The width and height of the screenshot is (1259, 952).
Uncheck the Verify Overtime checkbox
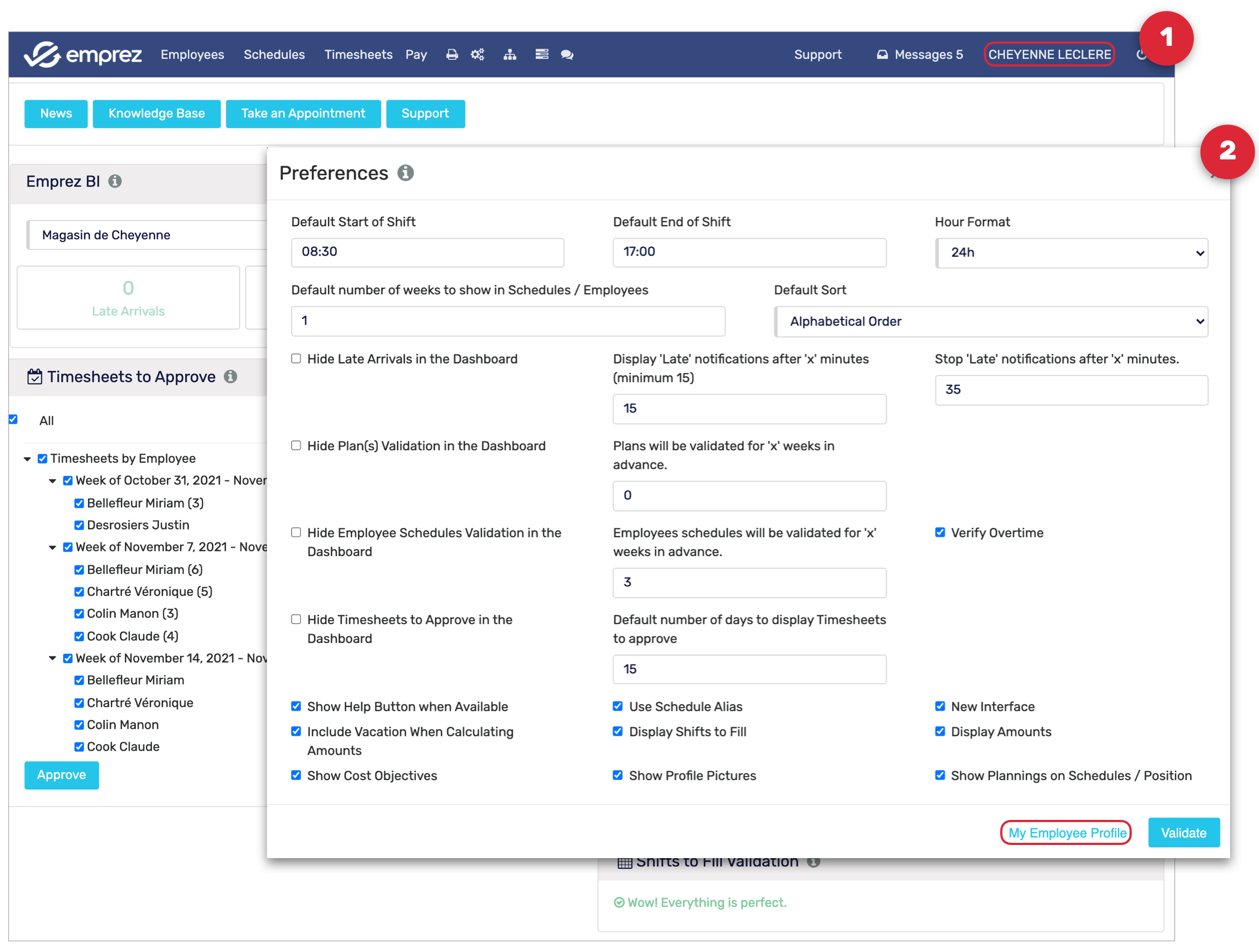(940, 533)
